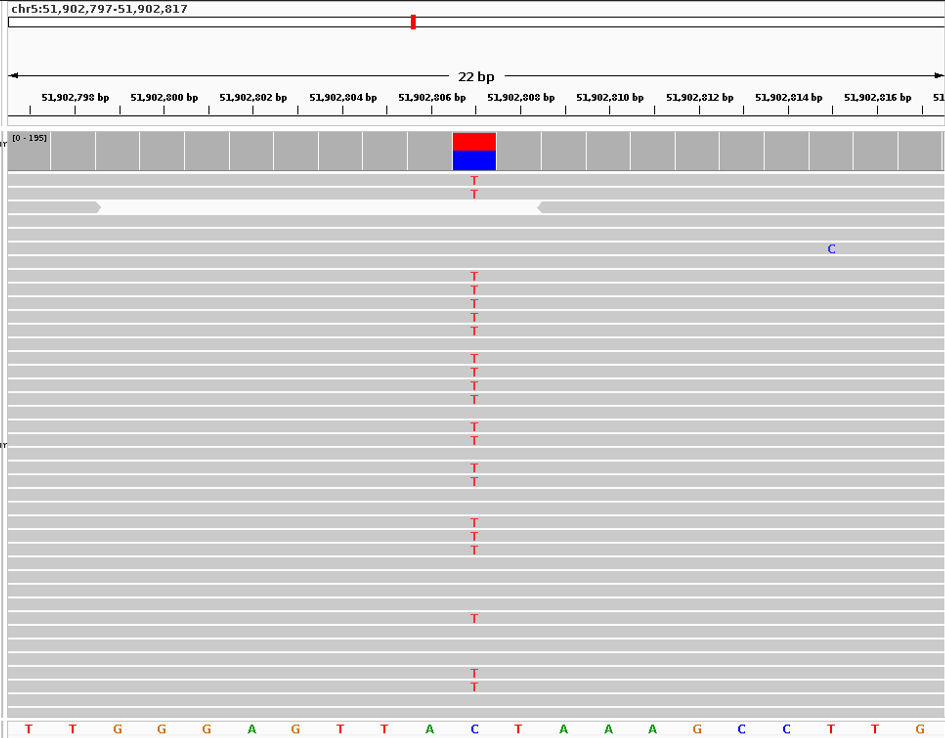Click the left arrow of the 22 bp ruler

14,74
